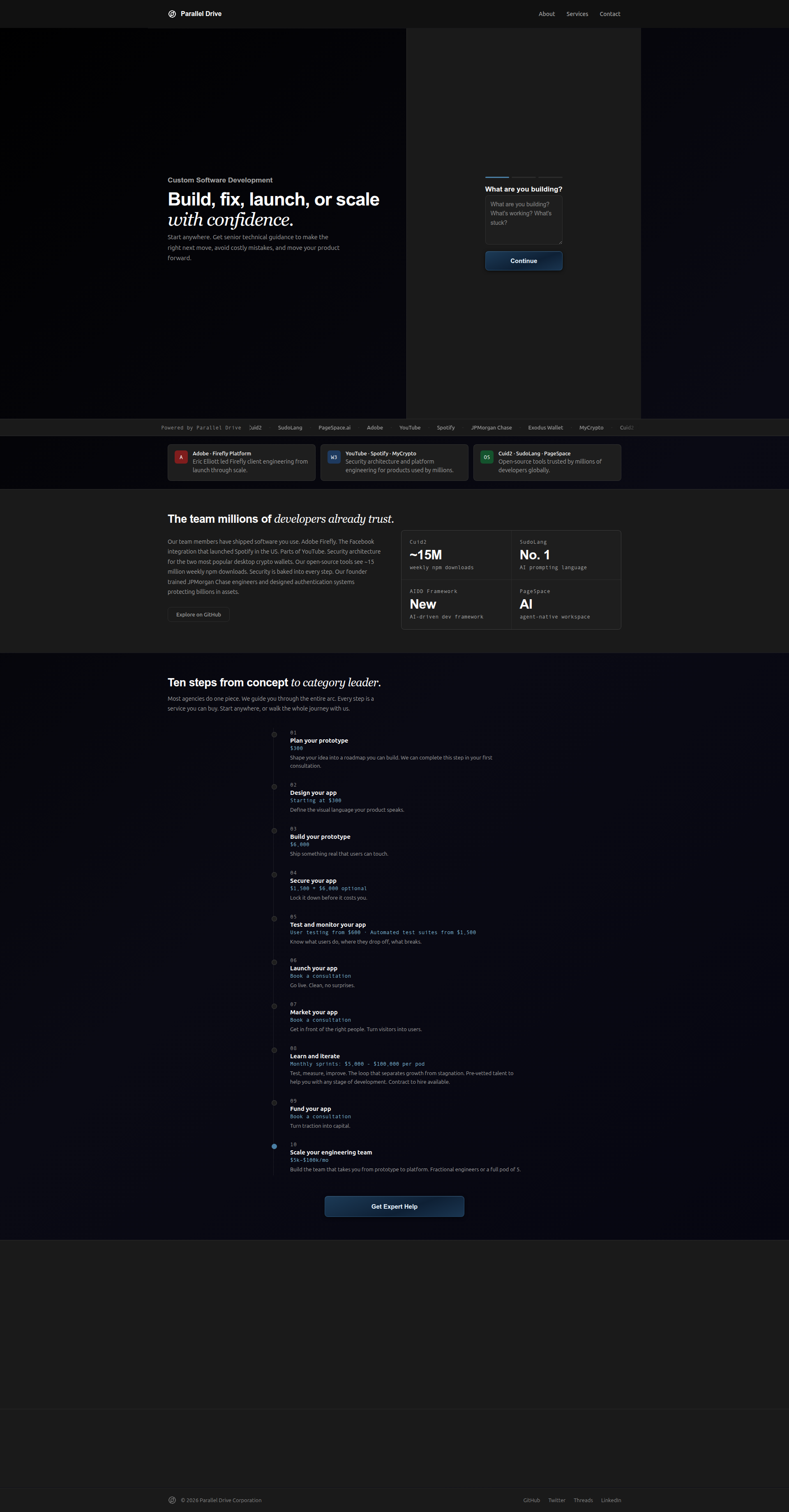Click the © 2026 Parallel Drive Corporation text

pos(221,1500)
